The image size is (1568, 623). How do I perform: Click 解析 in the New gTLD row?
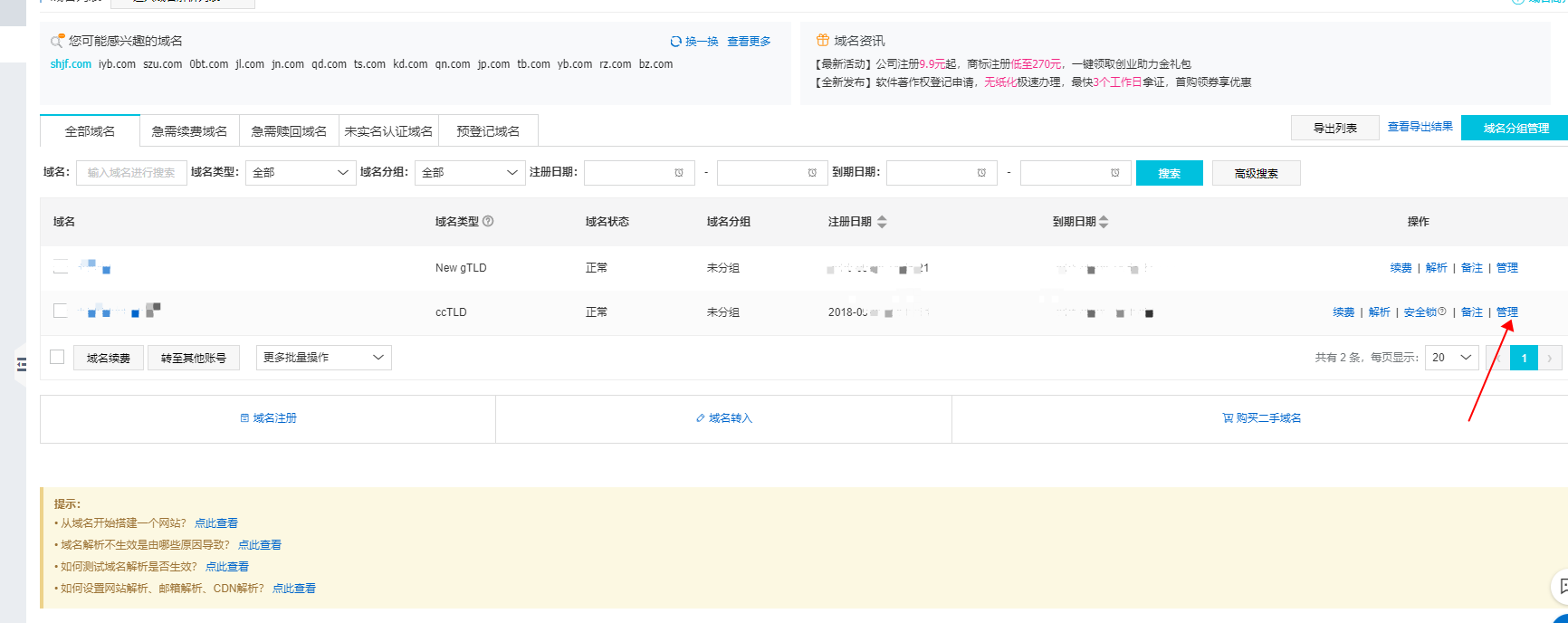point(1437,267)
